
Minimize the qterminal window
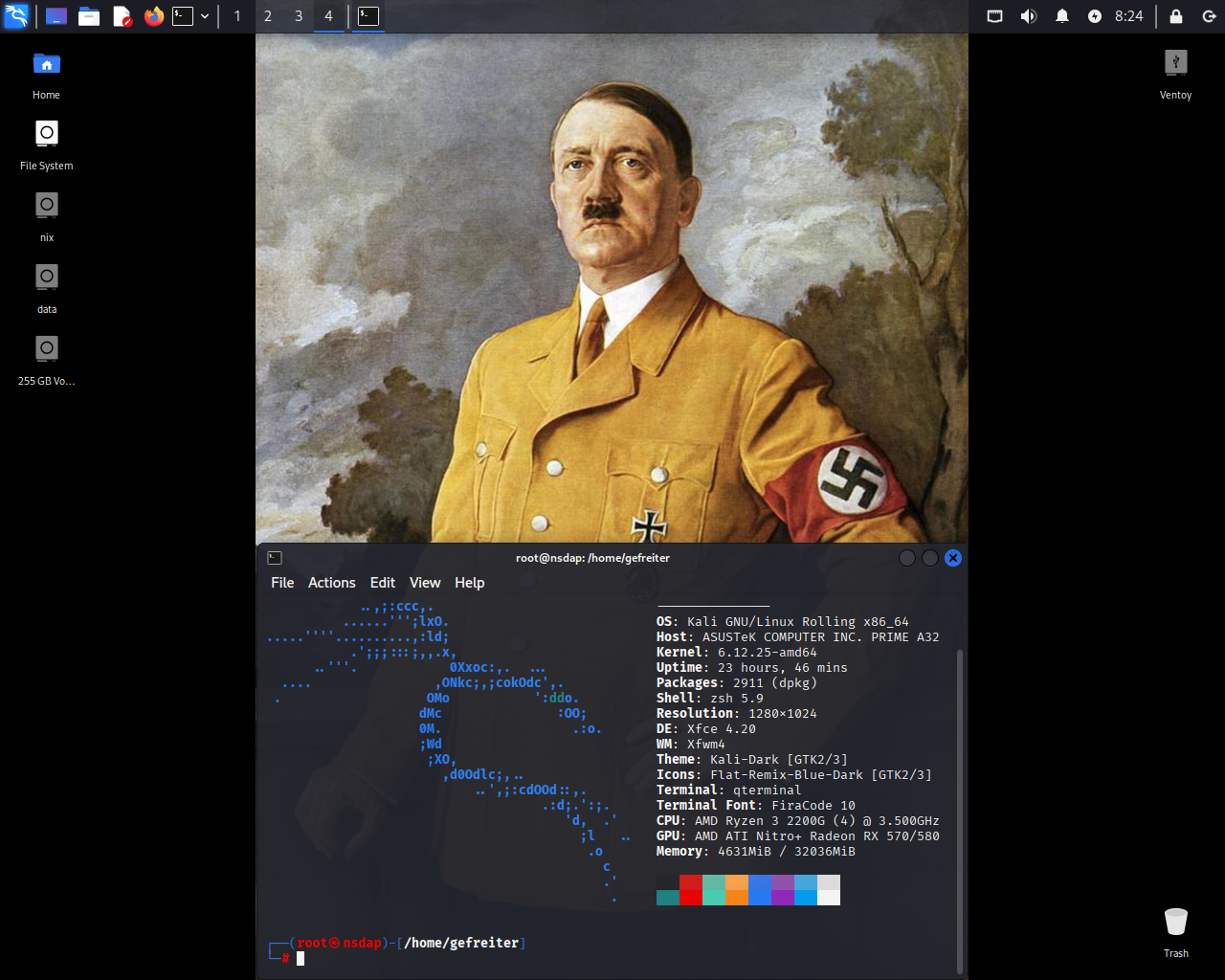tap(907, 558)
